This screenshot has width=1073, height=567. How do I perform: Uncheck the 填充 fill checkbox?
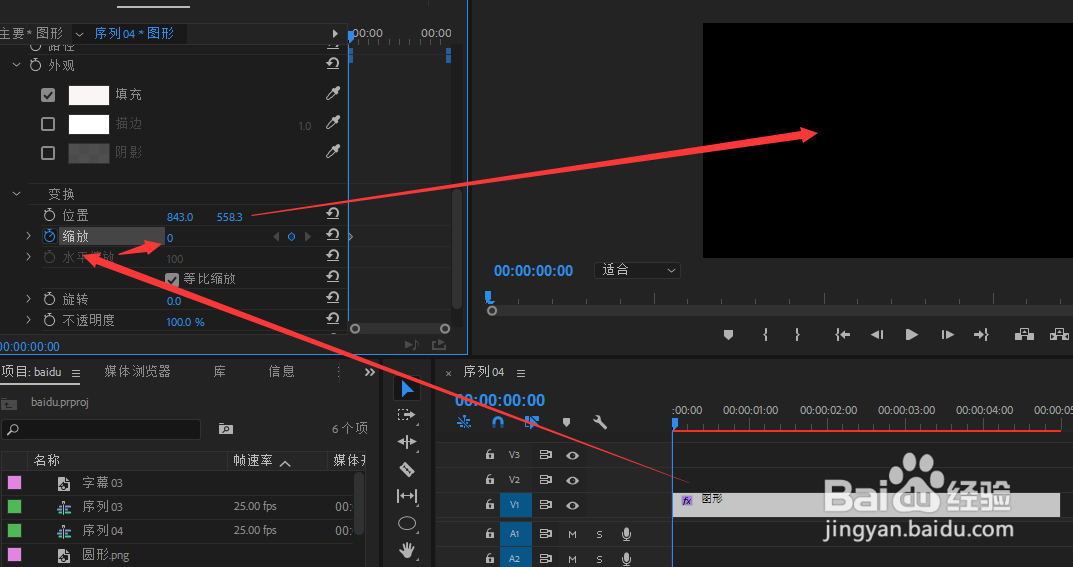coord(48,95)
